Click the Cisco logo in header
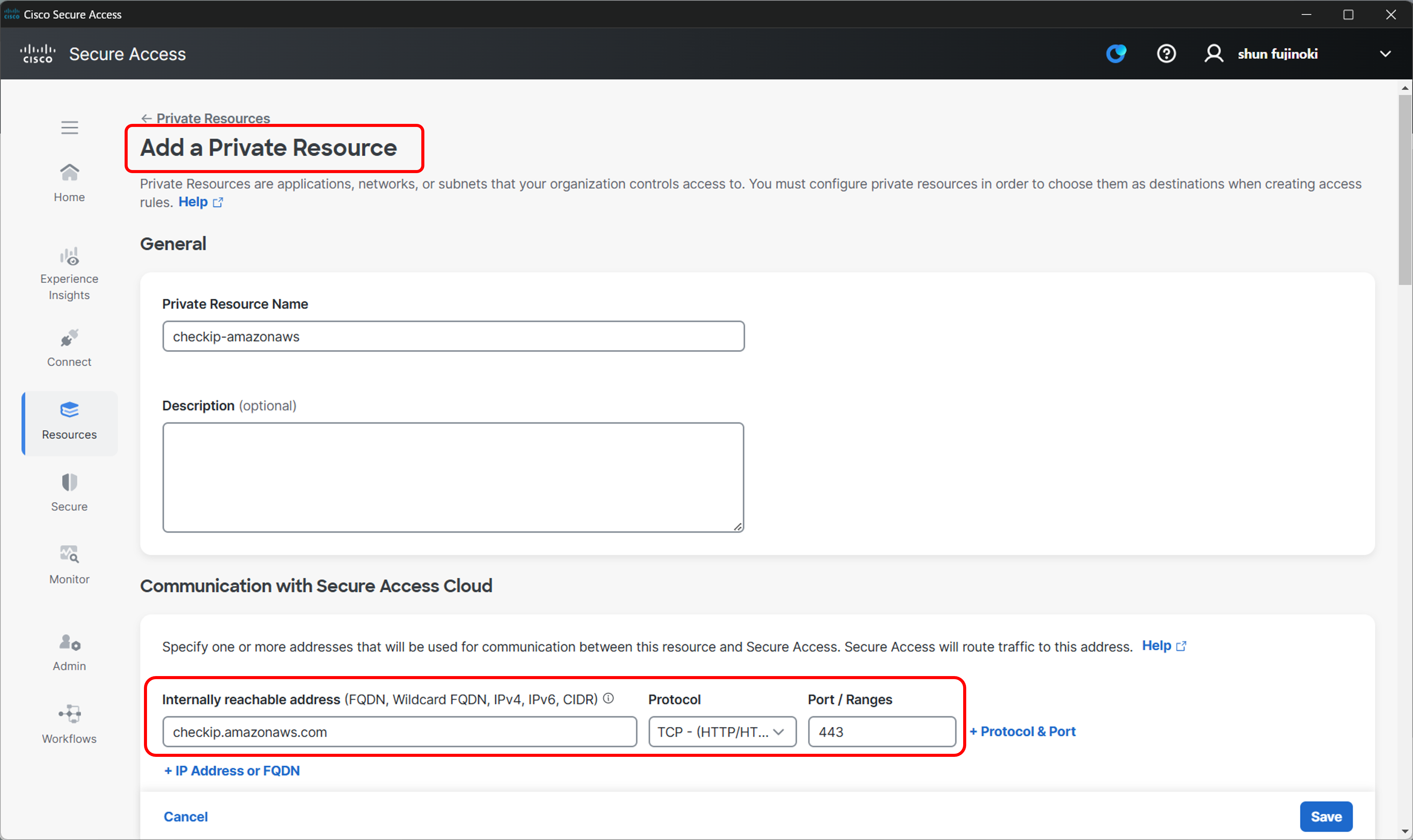Image resolution: width=1413 pixels, height=840 pixels. click(38, 54)
